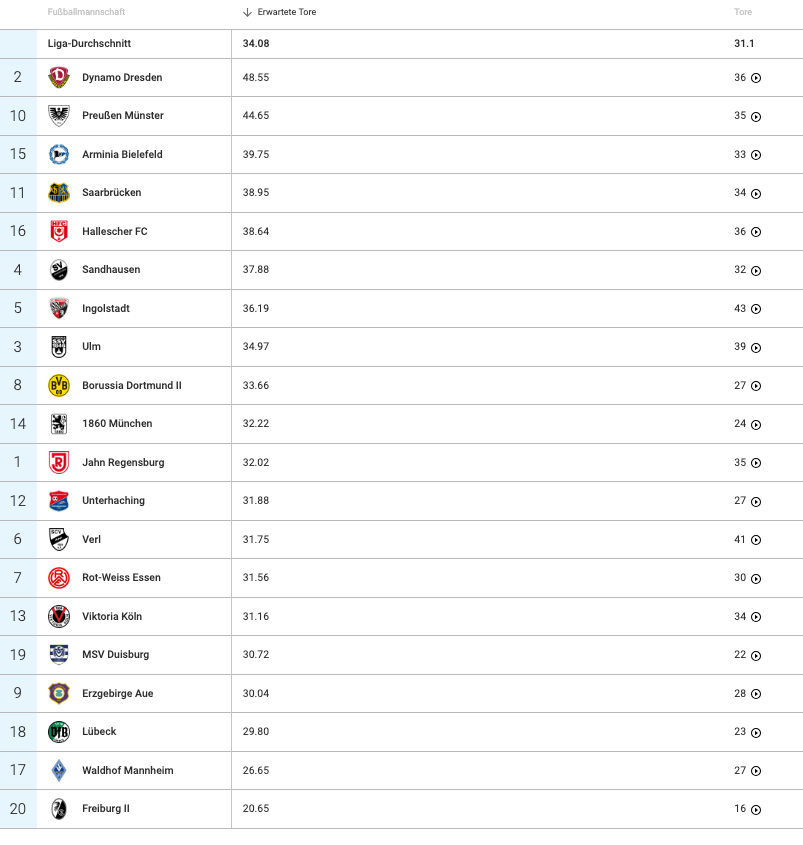Sort table by the Tore column header
This screenshot has height=845, width=803.
coord(743,12)
